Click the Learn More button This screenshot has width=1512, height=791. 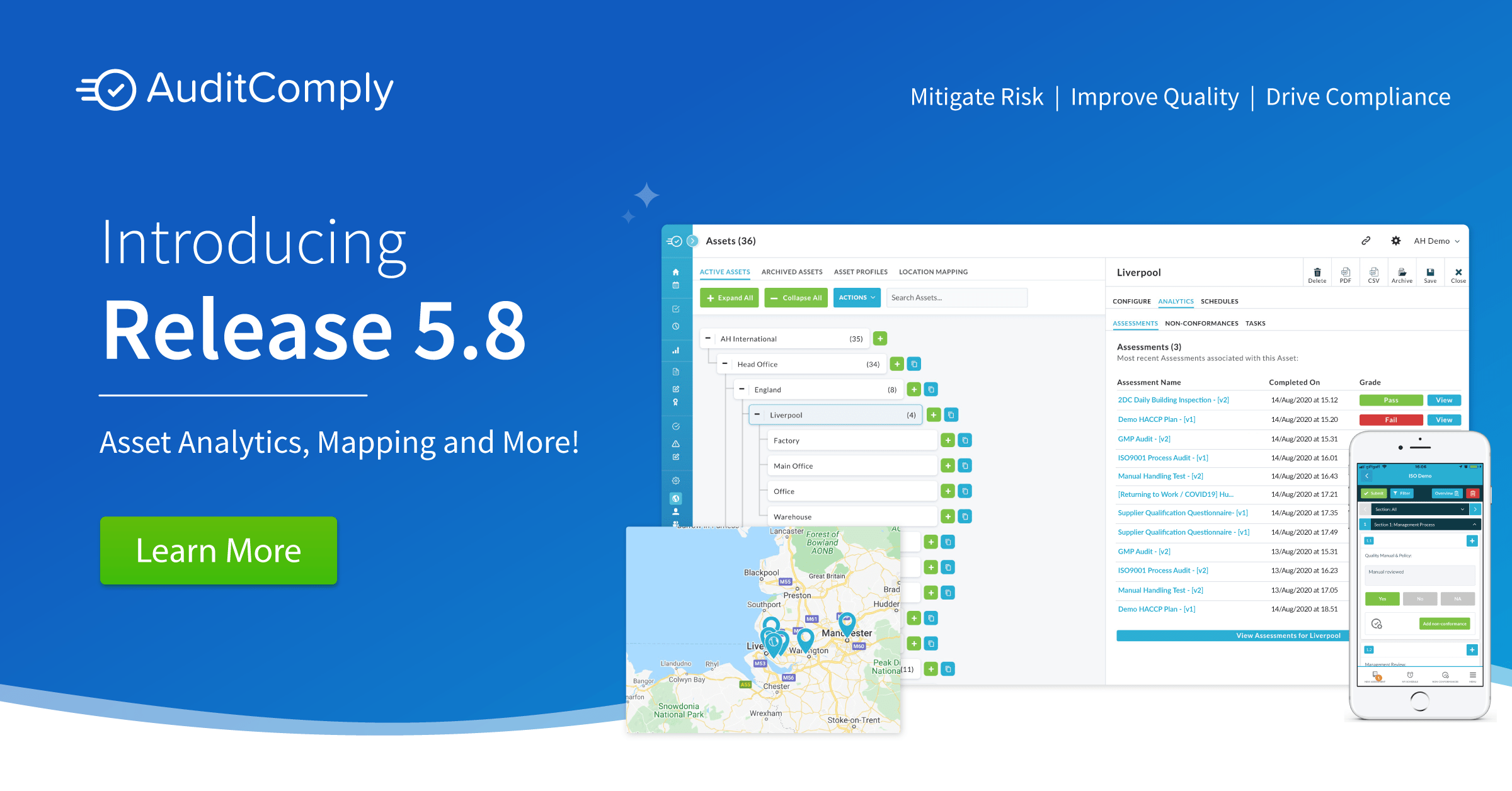219,550
